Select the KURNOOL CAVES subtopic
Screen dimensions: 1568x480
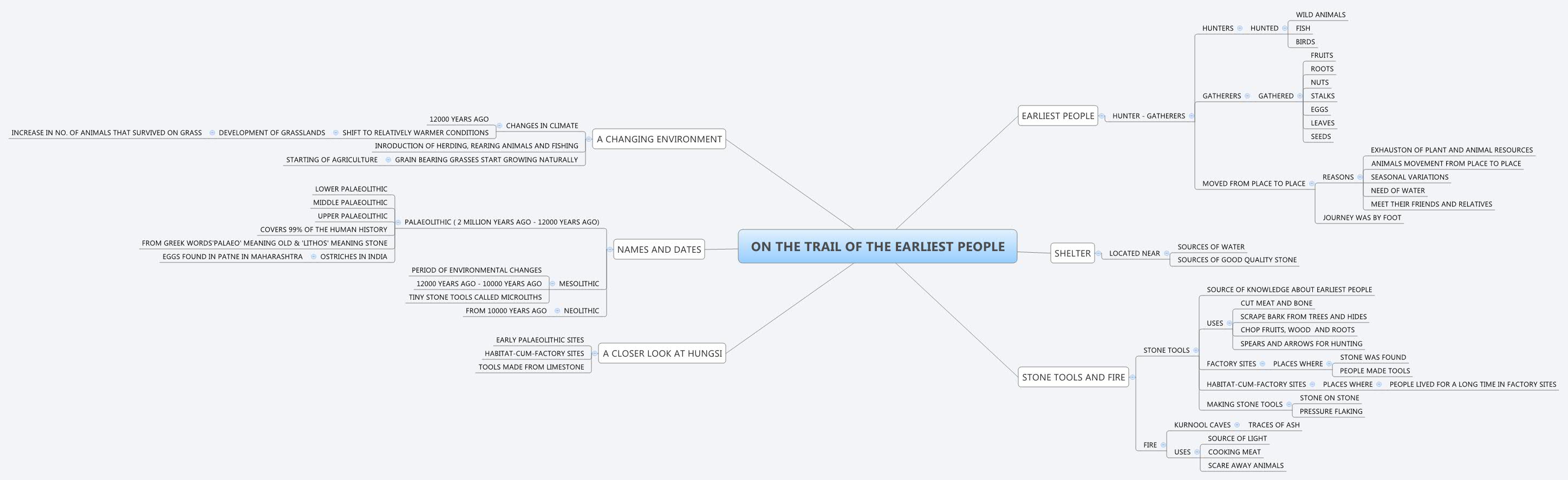1202,425
